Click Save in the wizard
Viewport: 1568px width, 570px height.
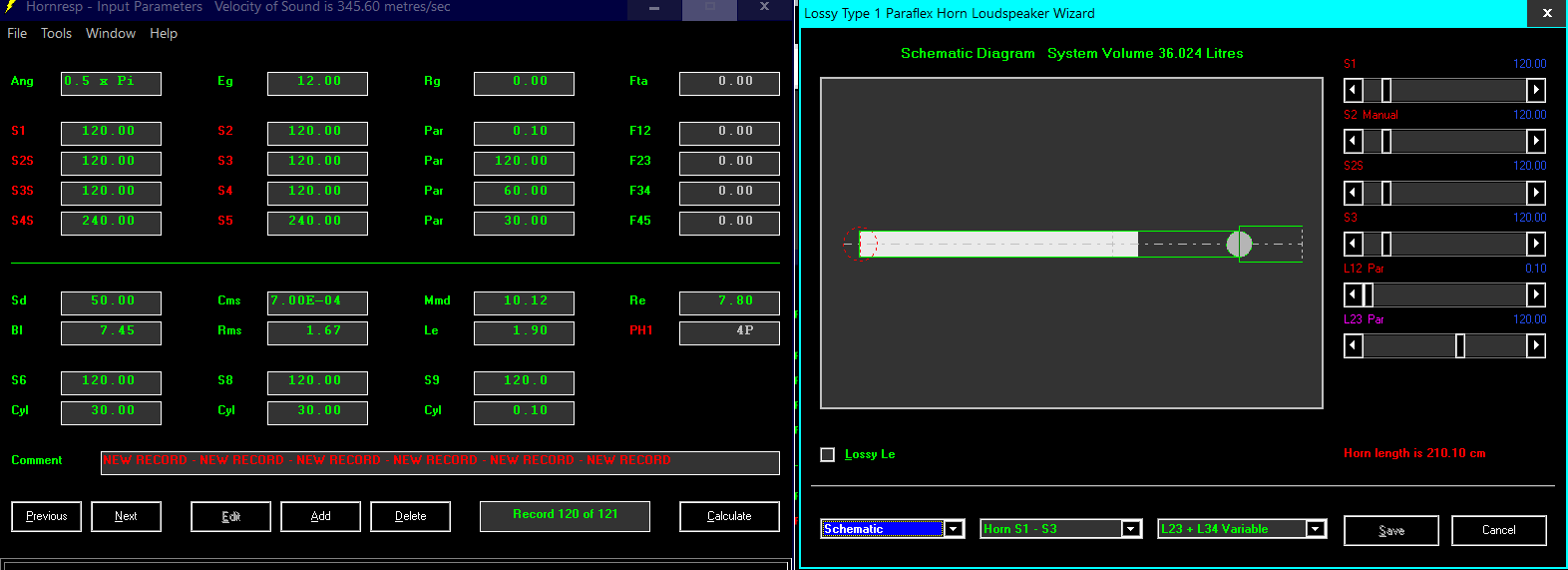[1390, 530]
